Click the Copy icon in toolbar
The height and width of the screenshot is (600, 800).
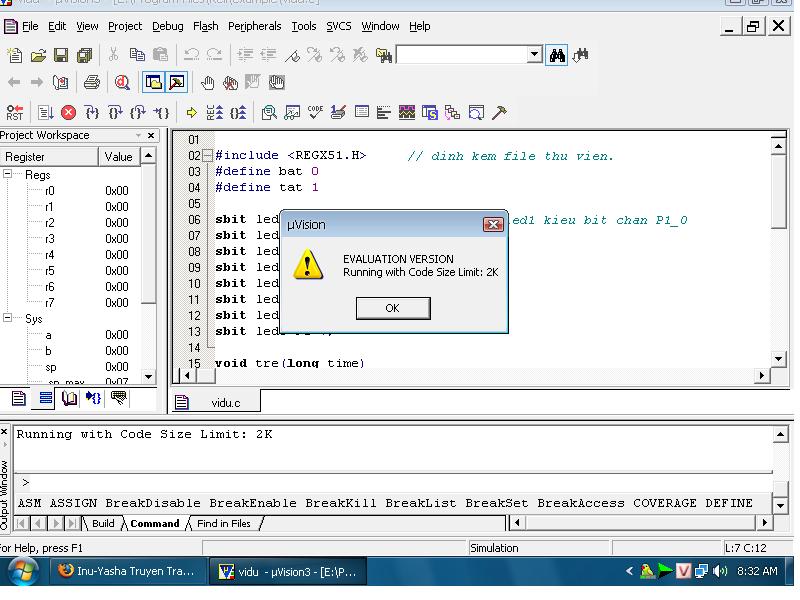[137, 55]
